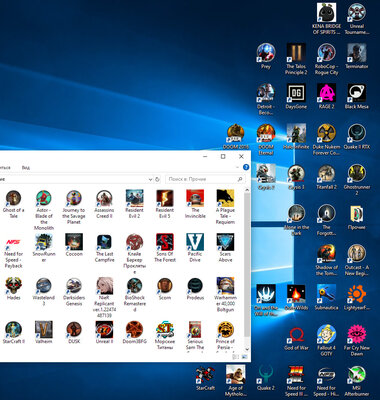Select the Far Cry New Dawn icon
Image resolution: width=380 pixels, height=400 pixels.
click(357, 341)
